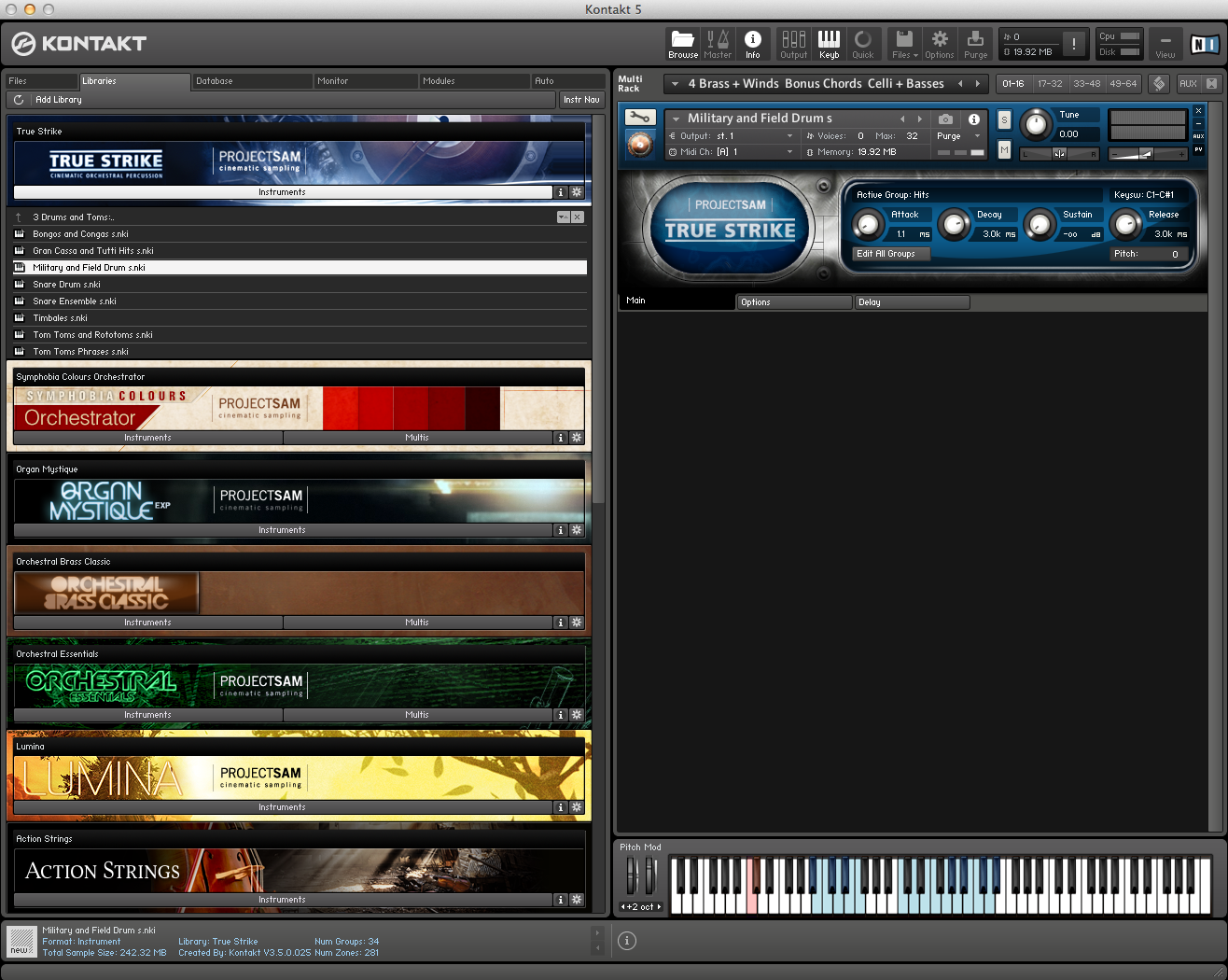Open True Strike library settings gear
1228x980 pixels.
[577, 192]
